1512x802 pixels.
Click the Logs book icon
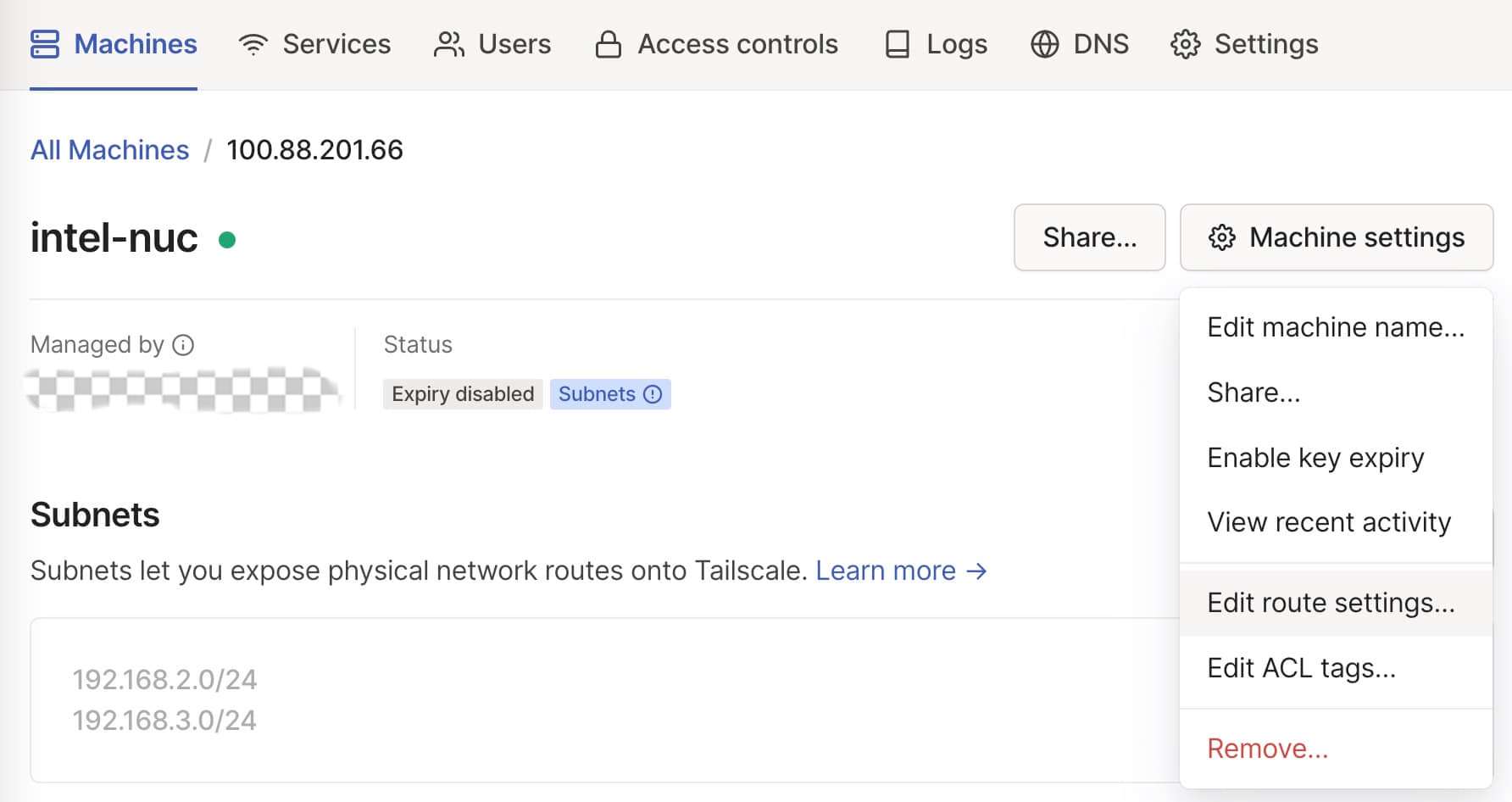(897, 44)
